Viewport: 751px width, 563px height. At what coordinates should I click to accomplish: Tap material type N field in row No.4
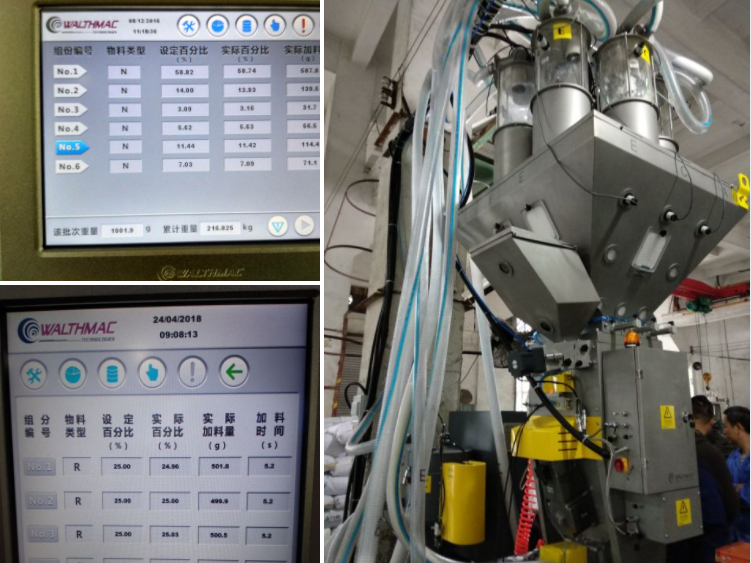click(125, 128)
